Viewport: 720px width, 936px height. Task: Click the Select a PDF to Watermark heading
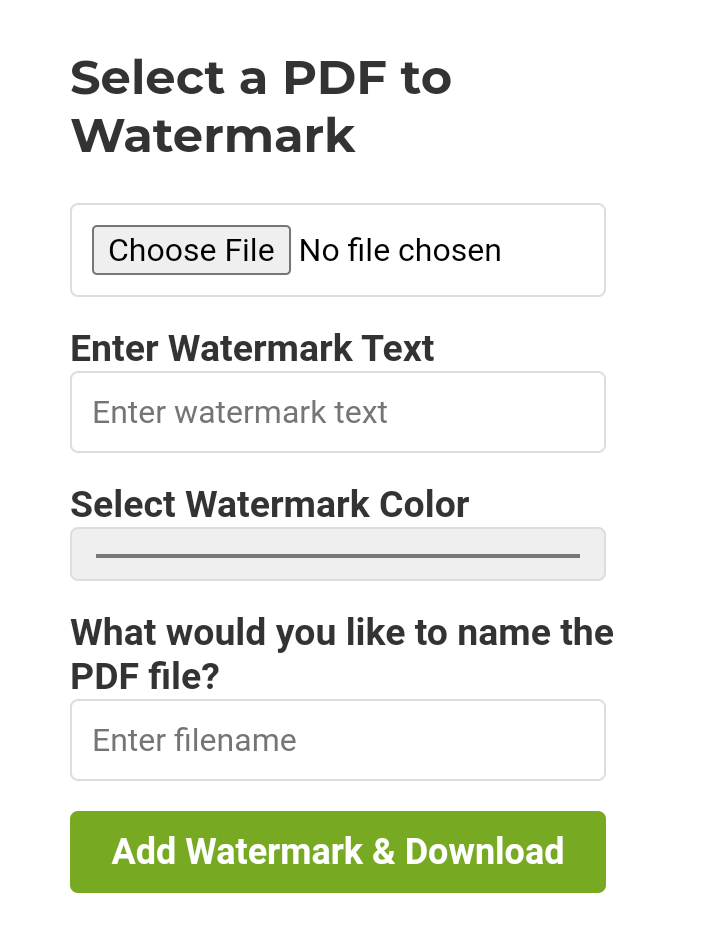click(x=260, y=107)
